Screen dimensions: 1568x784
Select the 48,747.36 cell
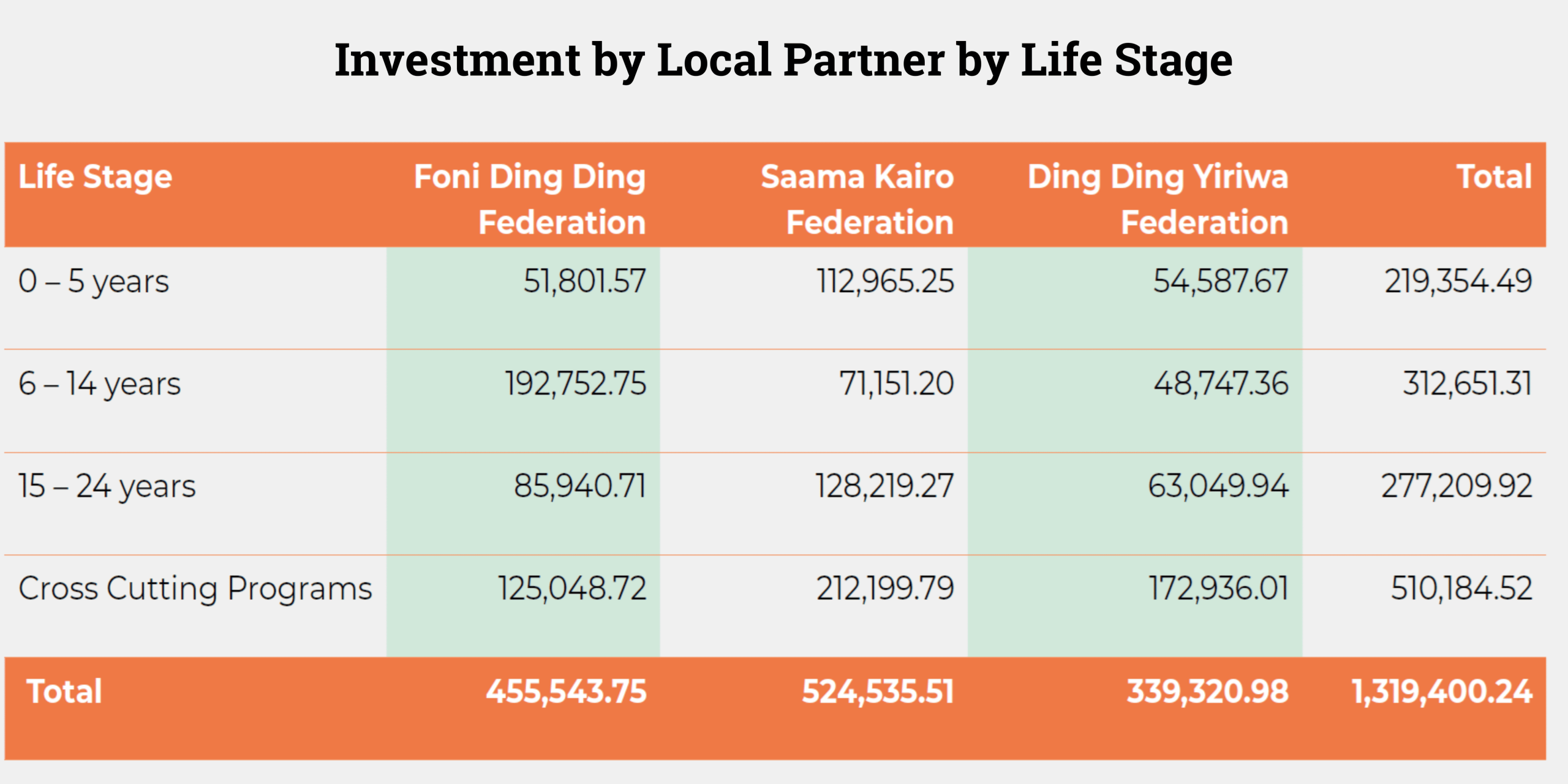click(x=1221, y=384)
